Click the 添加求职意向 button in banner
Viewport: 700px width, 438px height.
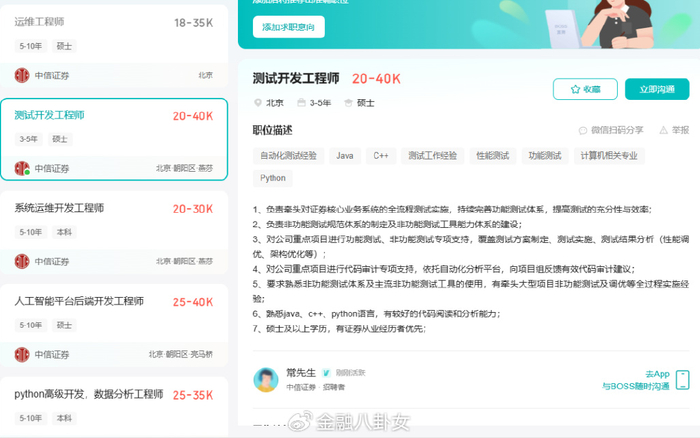(x=288, y=27)
